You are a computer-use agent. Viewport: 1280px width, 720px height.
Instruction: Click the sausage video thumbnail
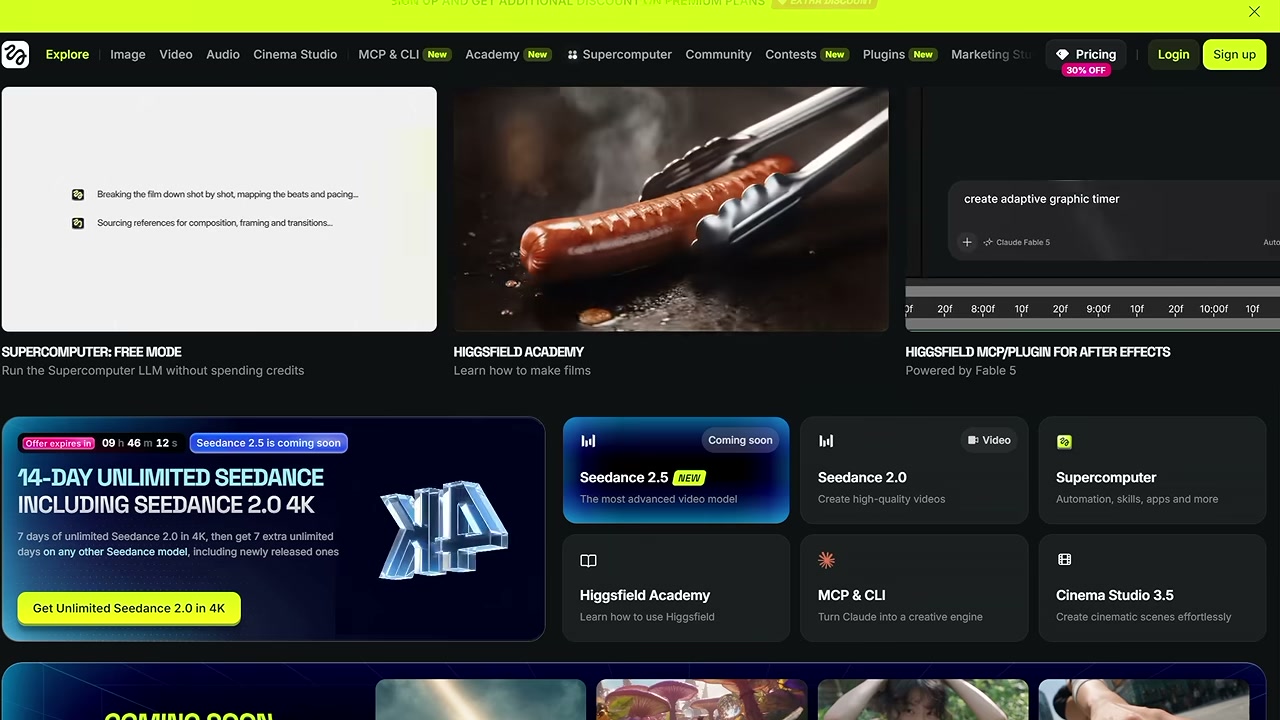coord(671,209)
